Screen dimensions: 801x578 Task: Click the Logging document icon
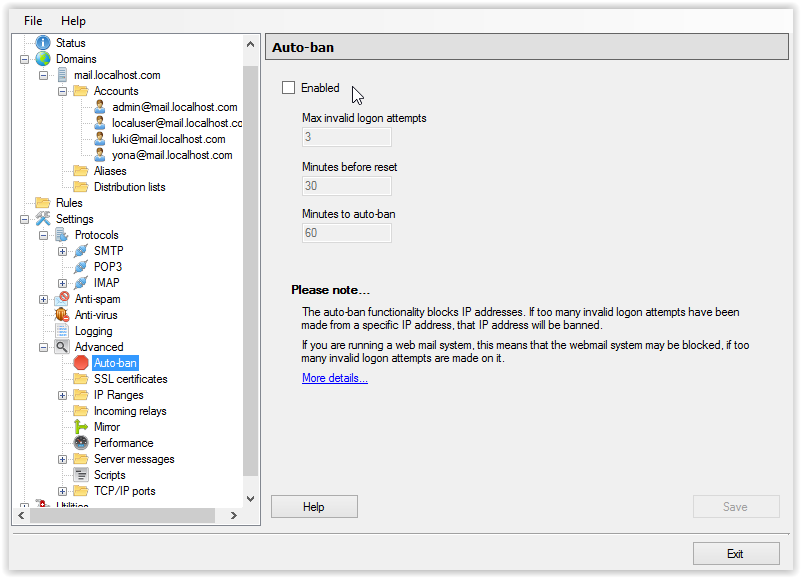[x=62, y=331]
